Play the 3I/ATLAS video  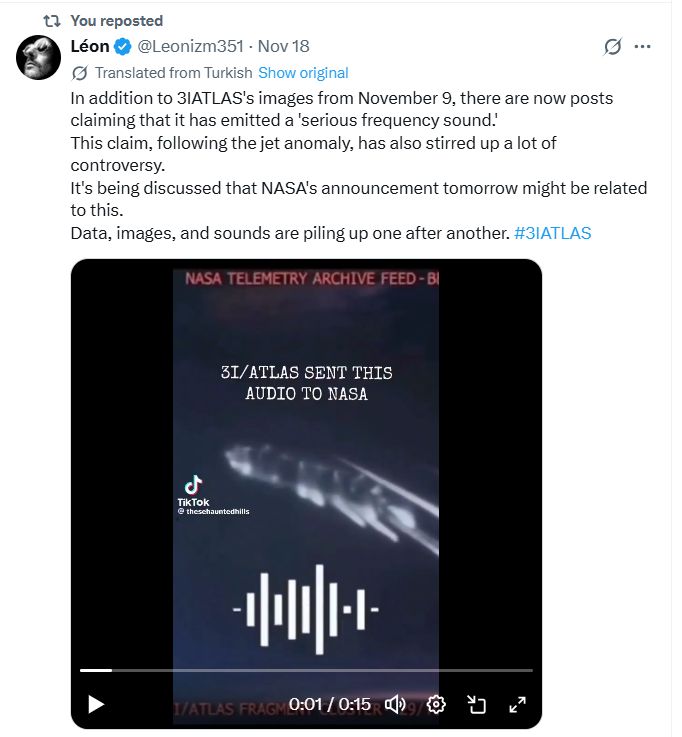tap(96, 704)
